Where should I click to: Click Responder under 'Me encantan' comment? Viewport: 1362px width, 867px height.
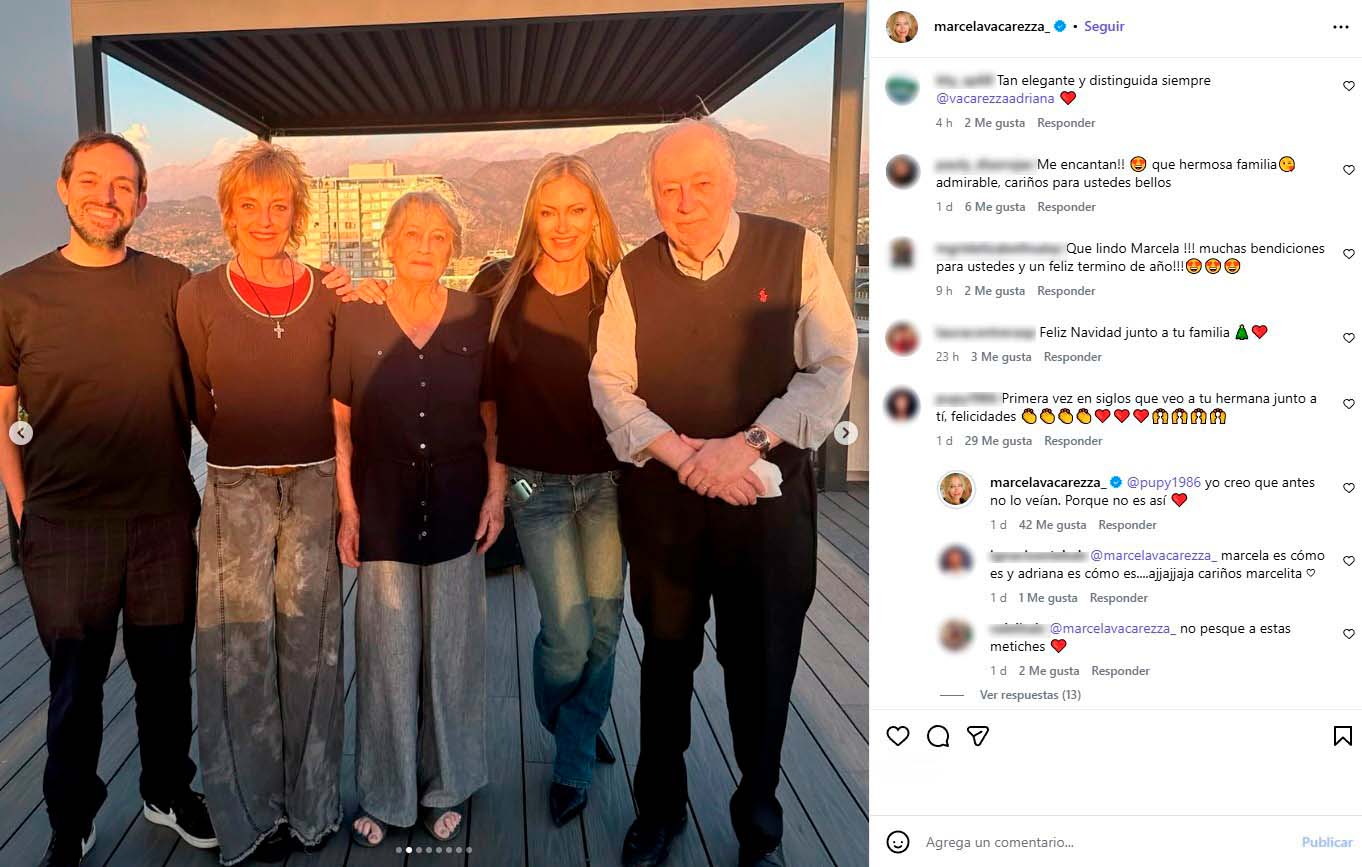1066,207
